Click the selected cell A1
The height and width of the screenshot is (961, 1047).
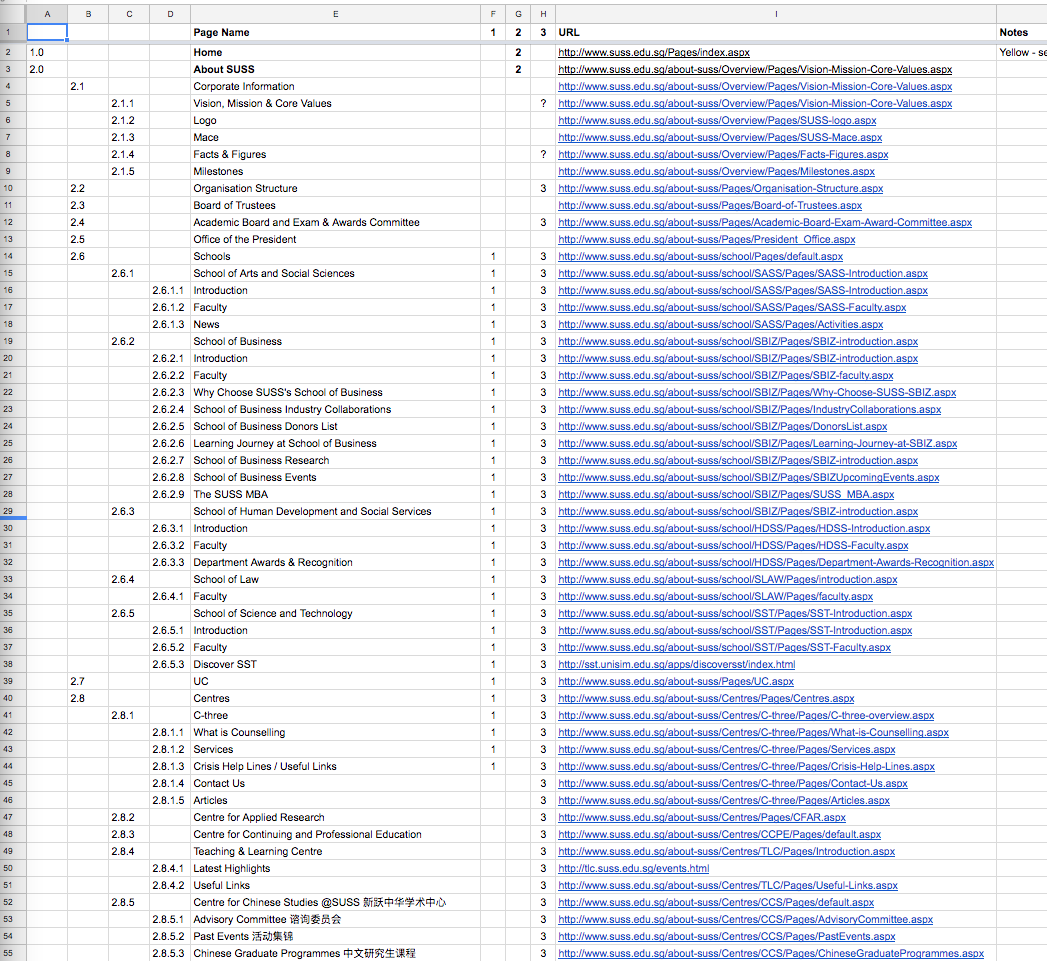(47, 32)
